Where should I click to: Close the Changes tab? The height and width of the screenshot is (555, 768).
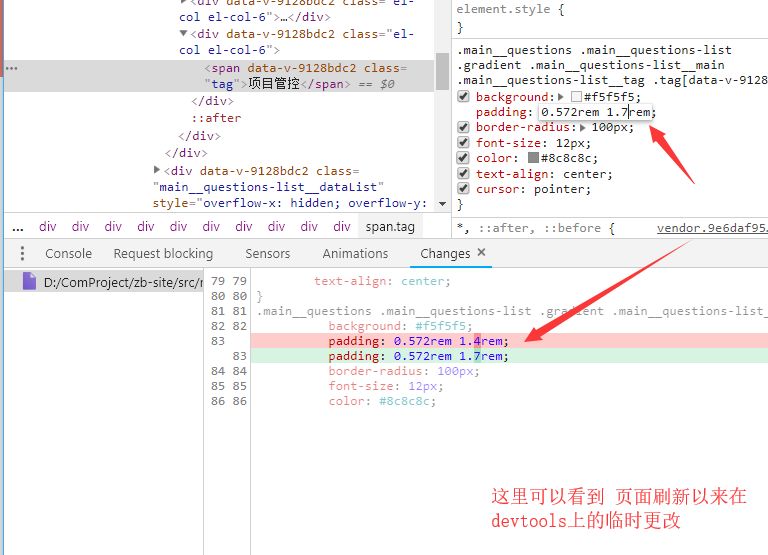(x=481, y=252)
